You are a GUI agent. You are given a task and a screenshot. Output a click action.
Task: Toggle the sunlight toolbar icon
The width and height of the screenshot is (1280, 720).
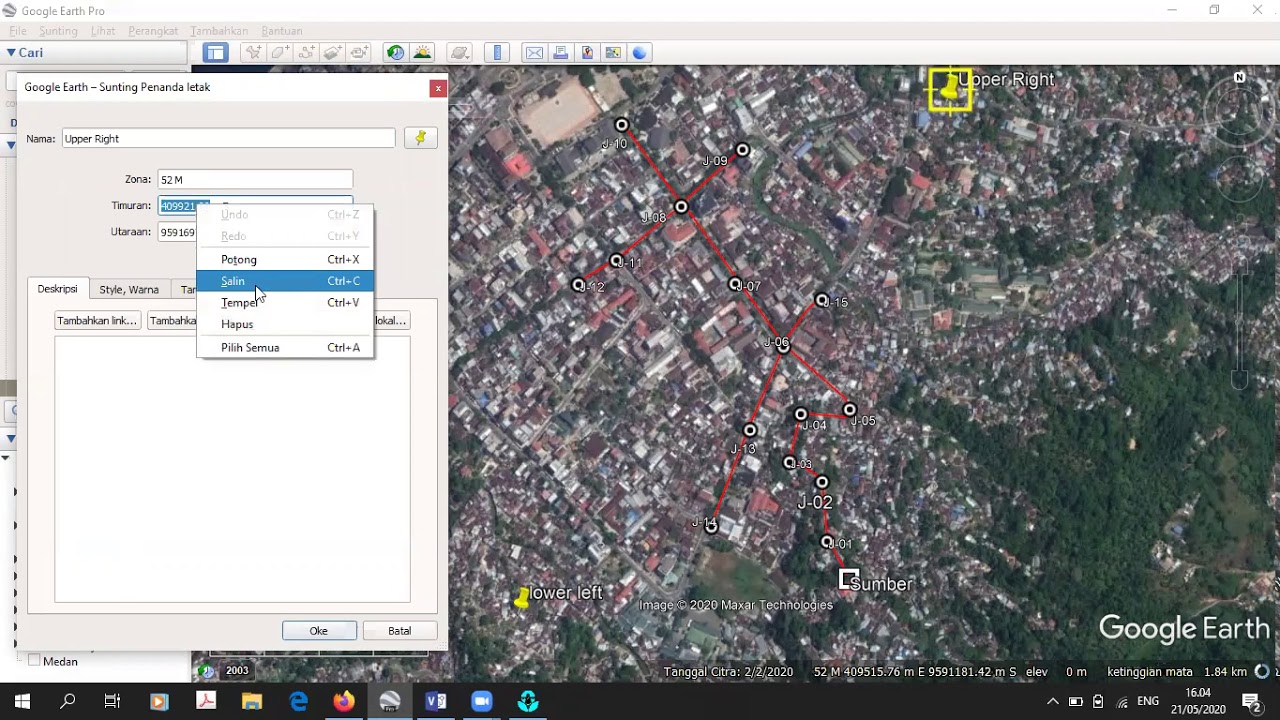point(422,53)
